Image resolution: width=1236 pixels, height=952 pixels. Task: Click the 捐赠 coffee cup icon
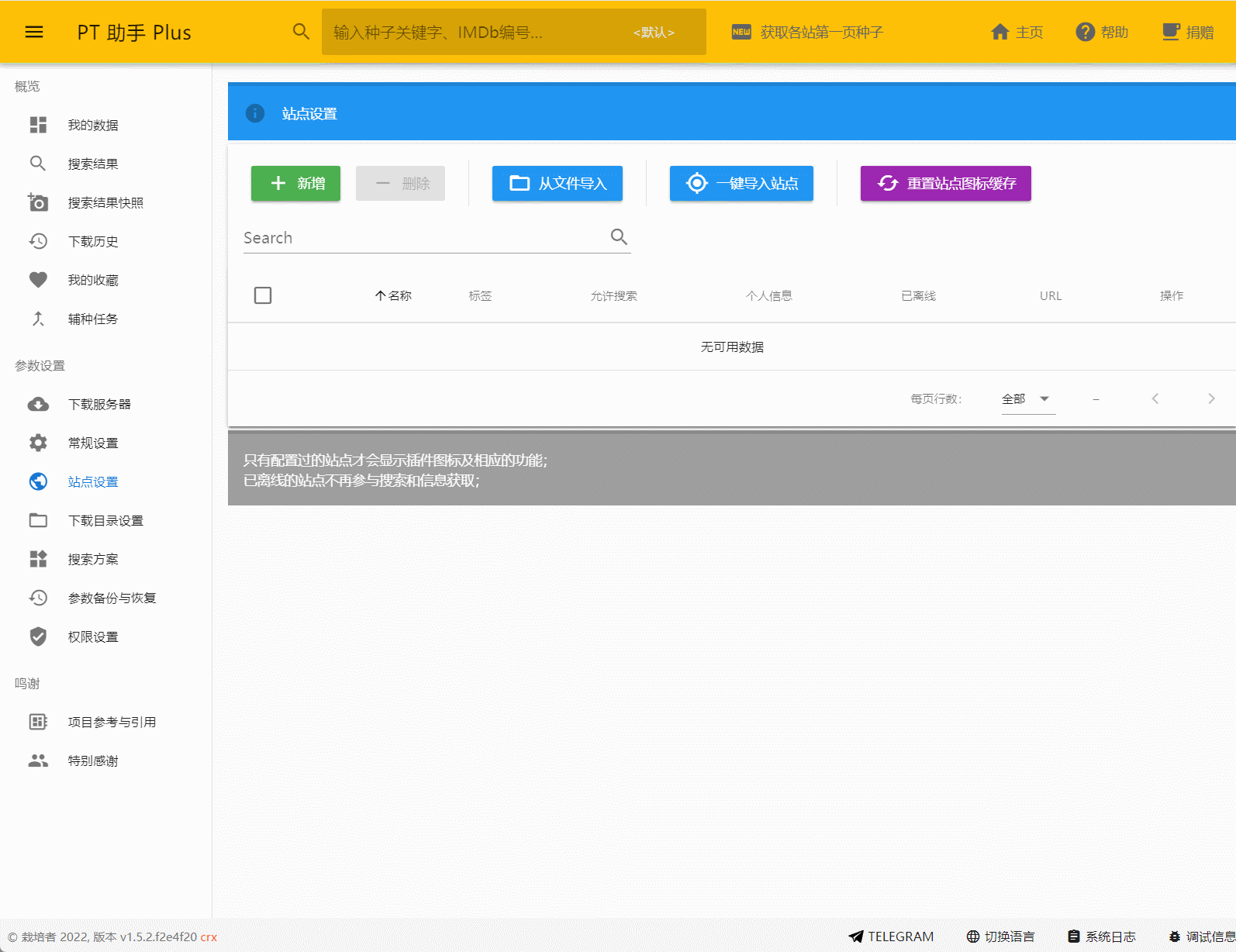(x=1171, y=32)
